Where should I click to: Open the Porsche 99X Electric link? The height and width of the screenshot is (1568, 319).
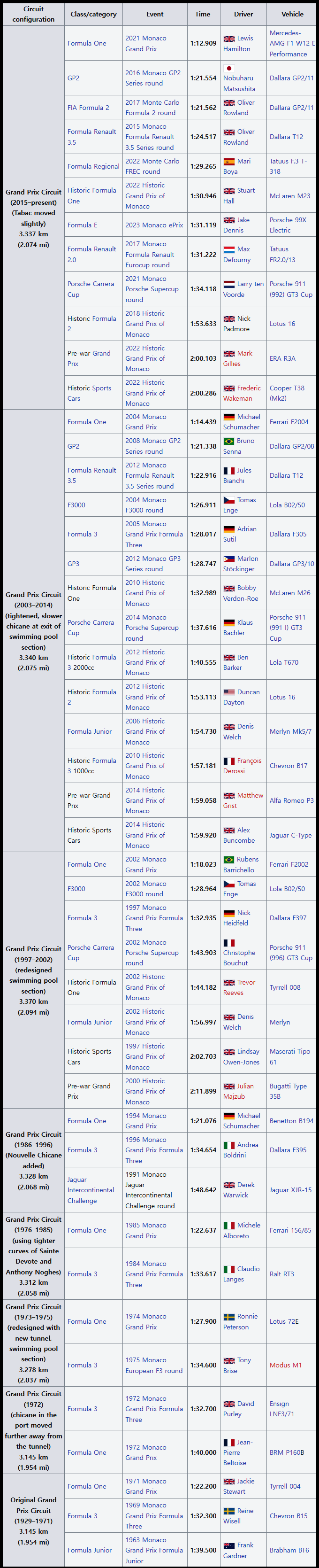(288, 225)
